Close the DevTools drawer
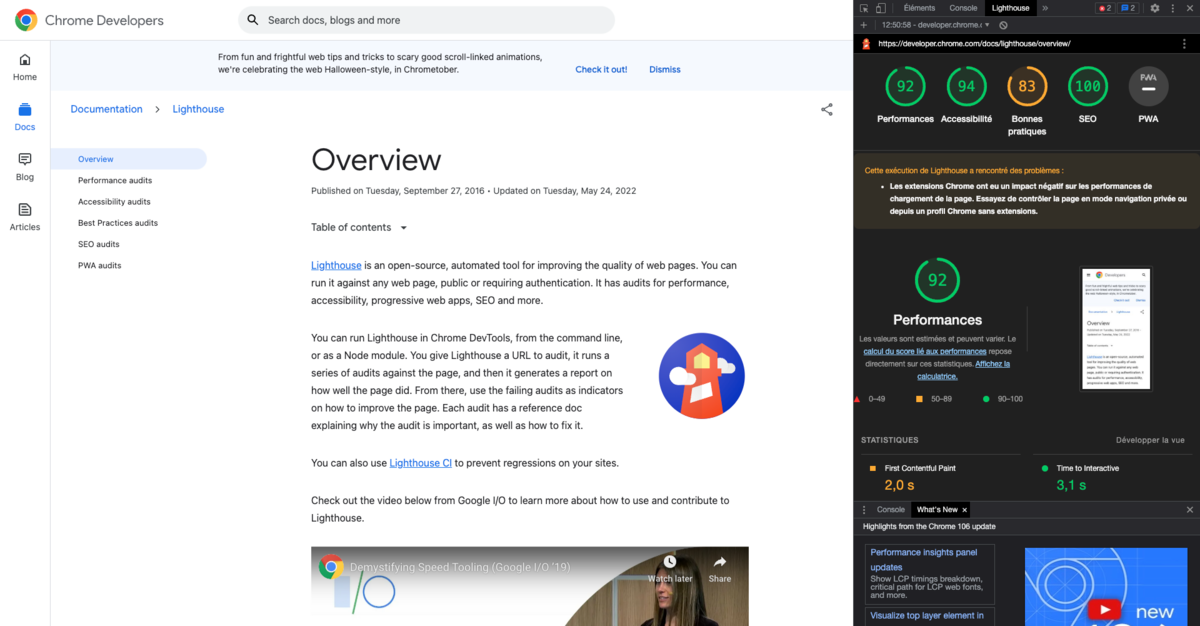Screen dimensions: 1200x626 pos(1190,510)
